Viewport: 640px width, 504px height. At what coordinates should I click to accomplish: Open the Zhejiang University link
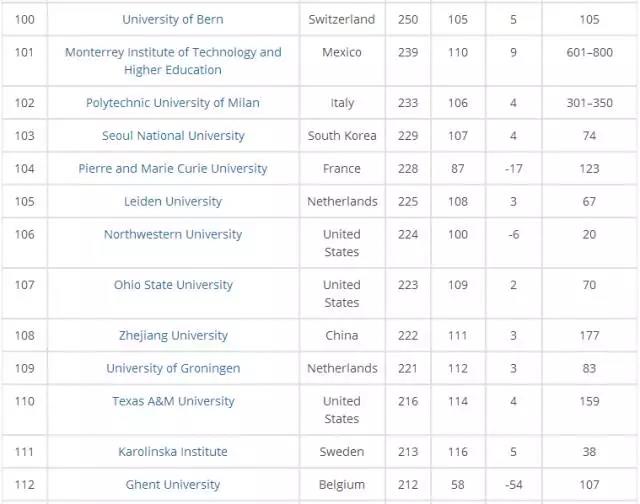(x=173, y=335)
